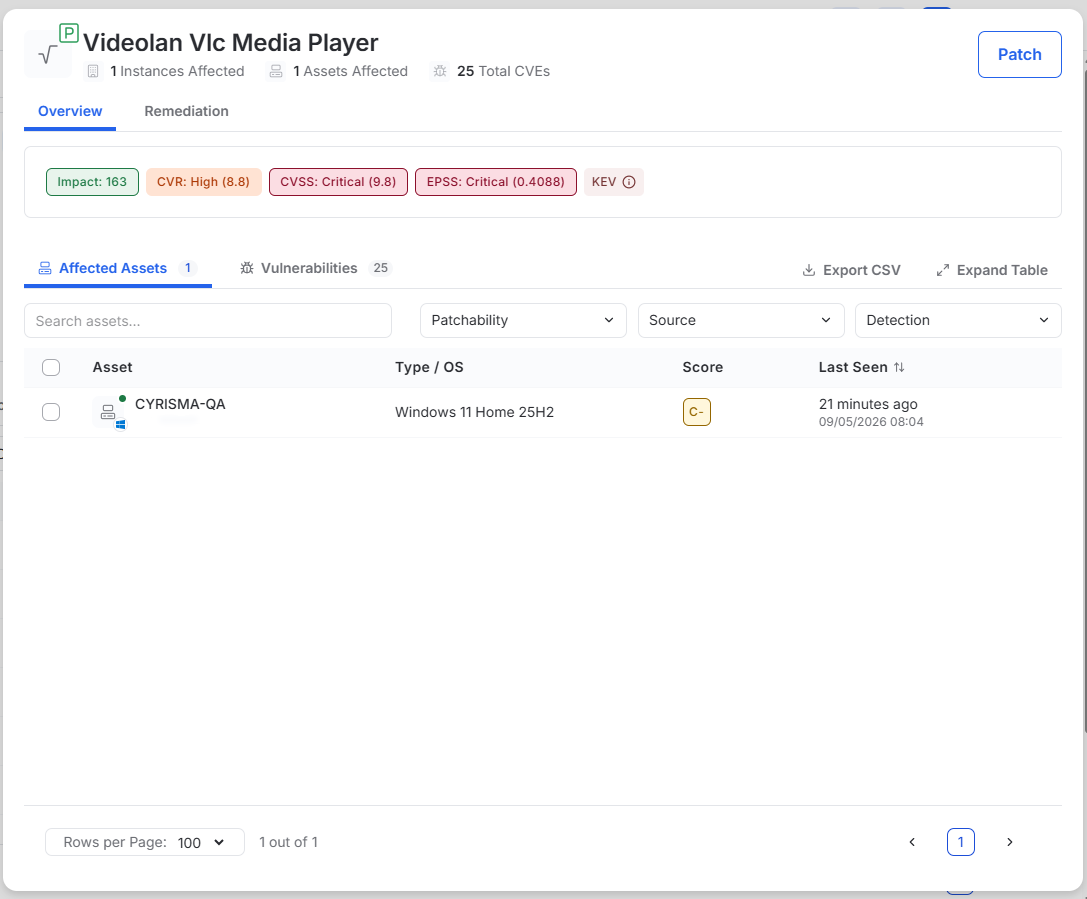This screenshot has width=1087, height=899.
Task: Click the Impact: 163 badge
Action: pos(92,182)
